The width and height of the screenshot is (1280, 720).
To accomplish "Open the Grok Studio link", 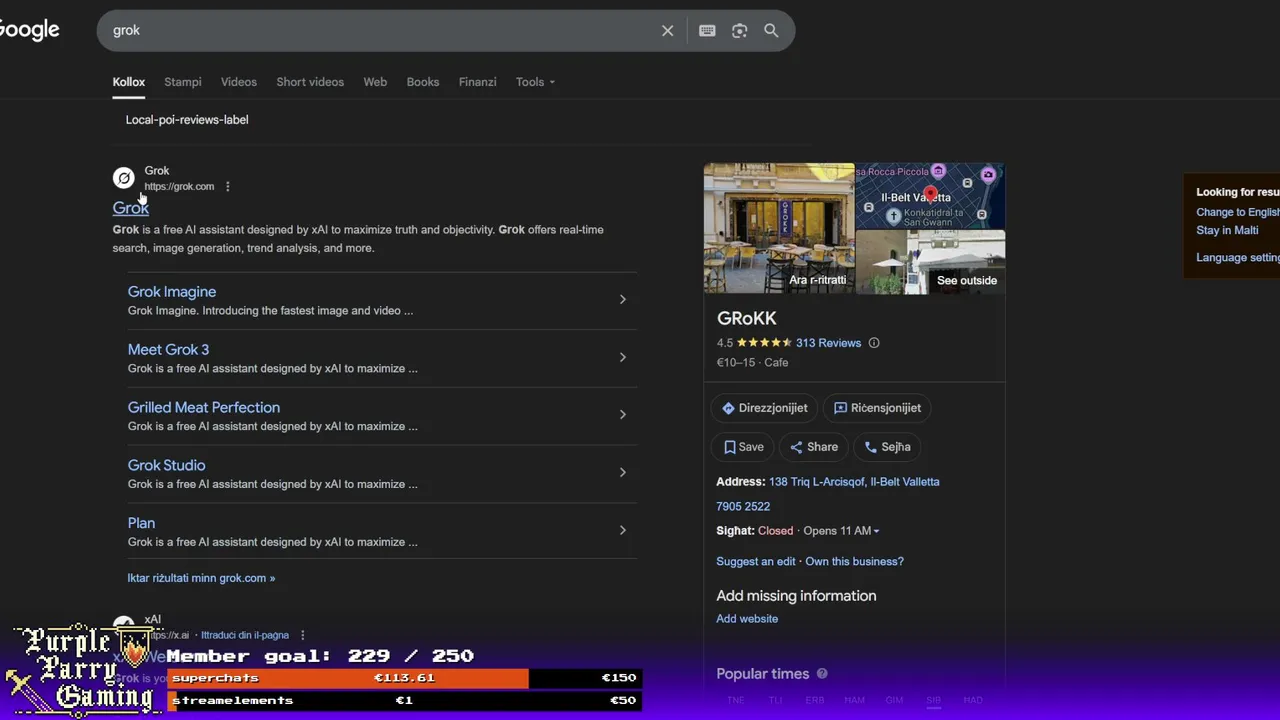I will click(x=166, y=466).
